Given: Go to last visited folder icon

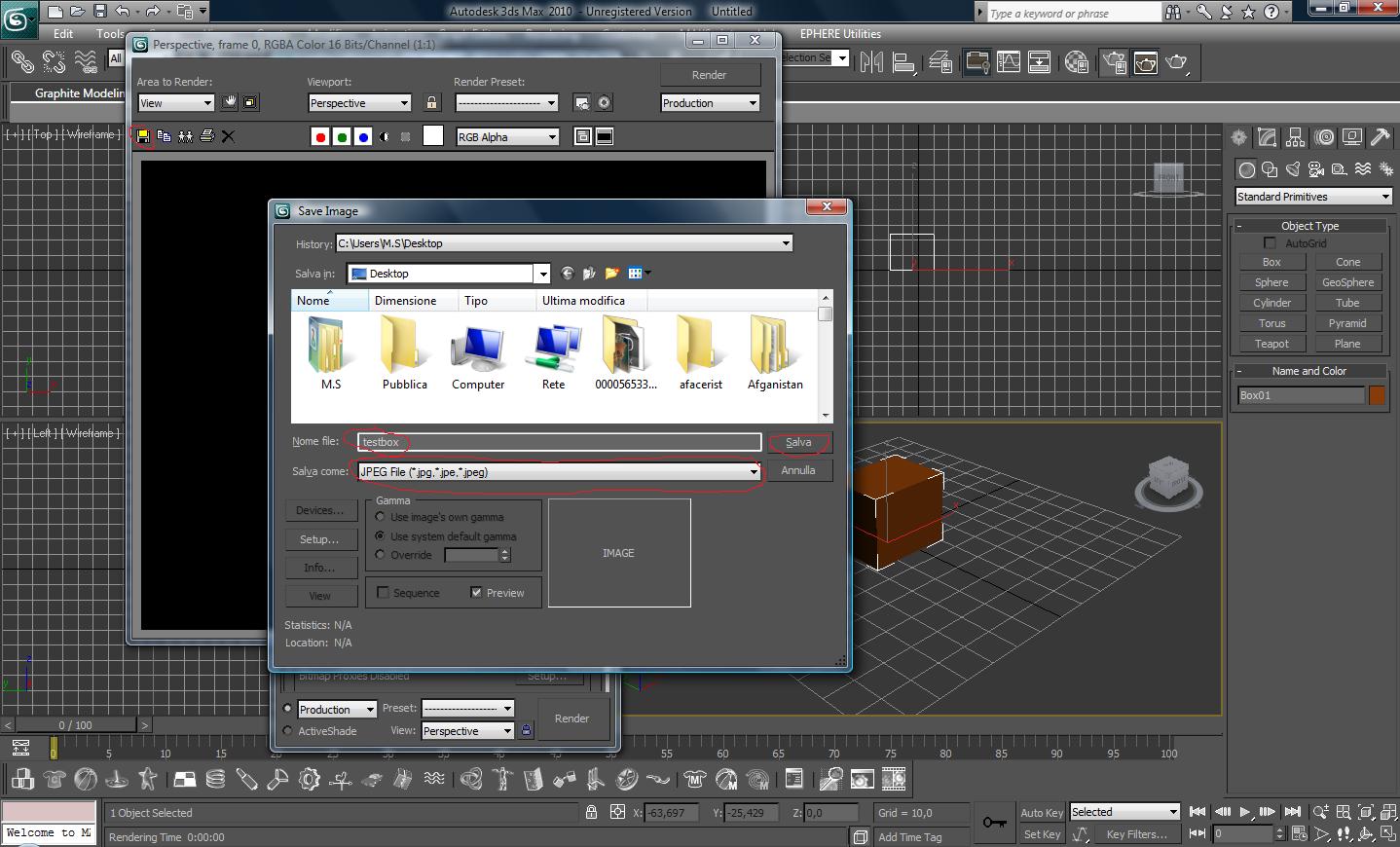Looking at the screenshot, I should pos(568,274).
